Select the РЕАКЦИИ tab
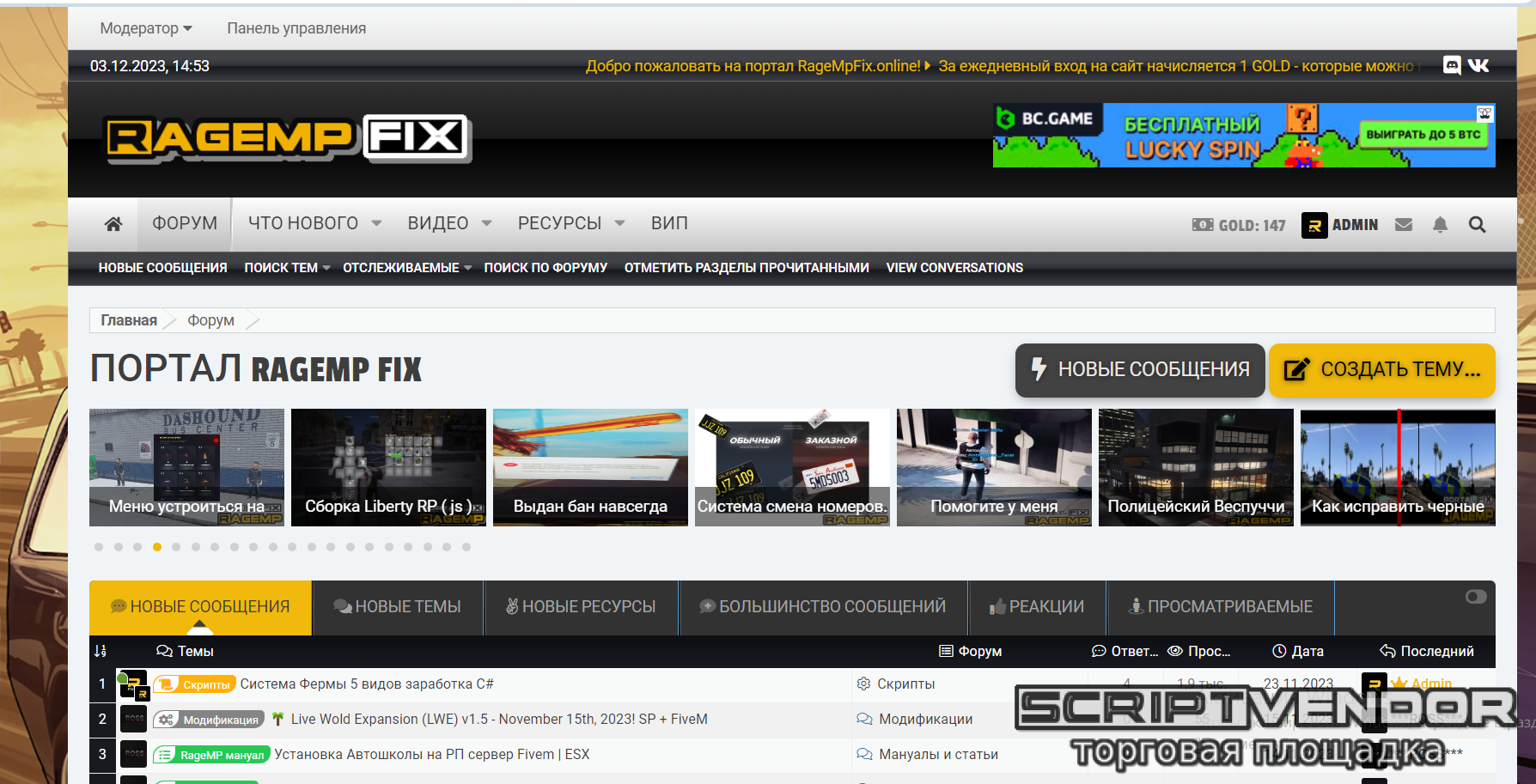 [1037, 607]
